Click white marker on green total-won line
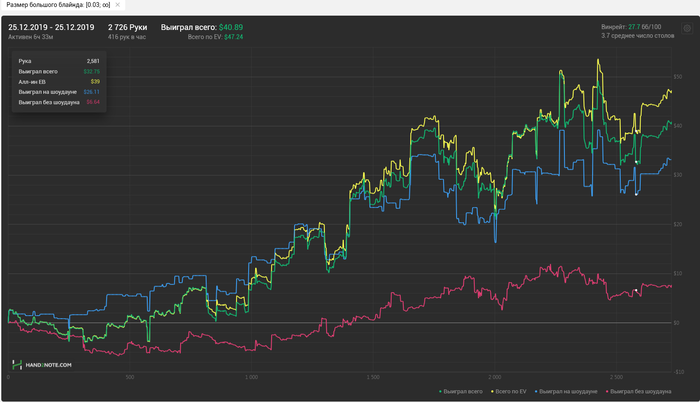 [x=636, y=162]
